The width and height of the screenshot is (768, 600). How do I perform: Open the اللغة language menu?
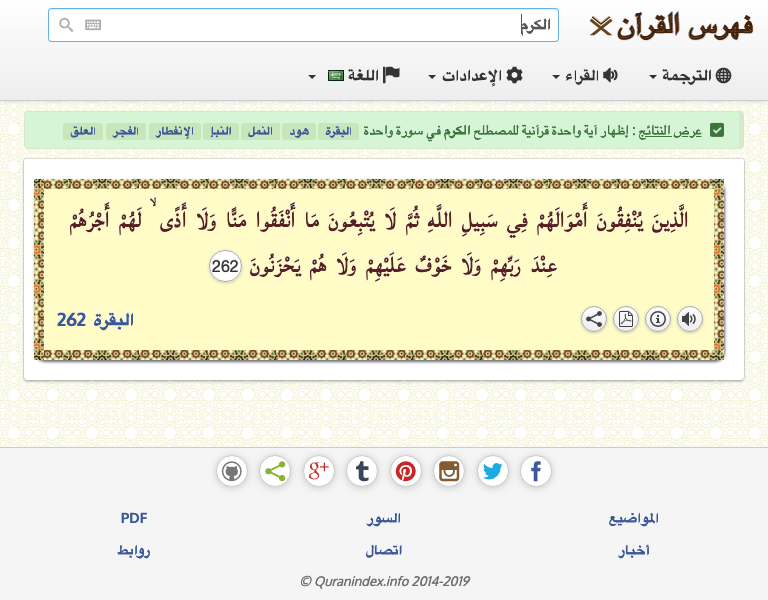[x=355, y=76]
